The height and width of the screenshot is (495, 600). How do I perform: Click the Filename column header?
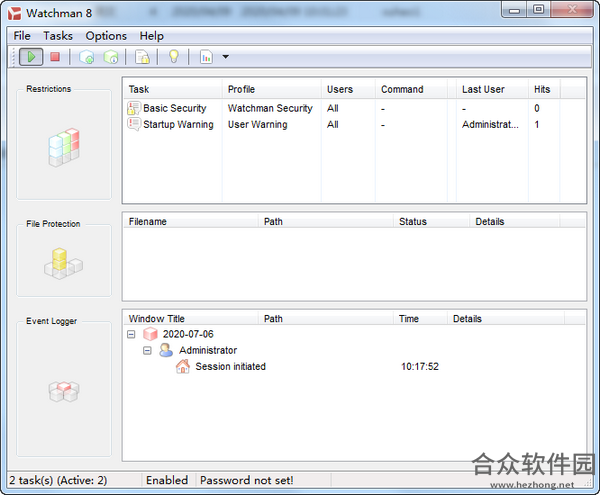coord(191,221)
